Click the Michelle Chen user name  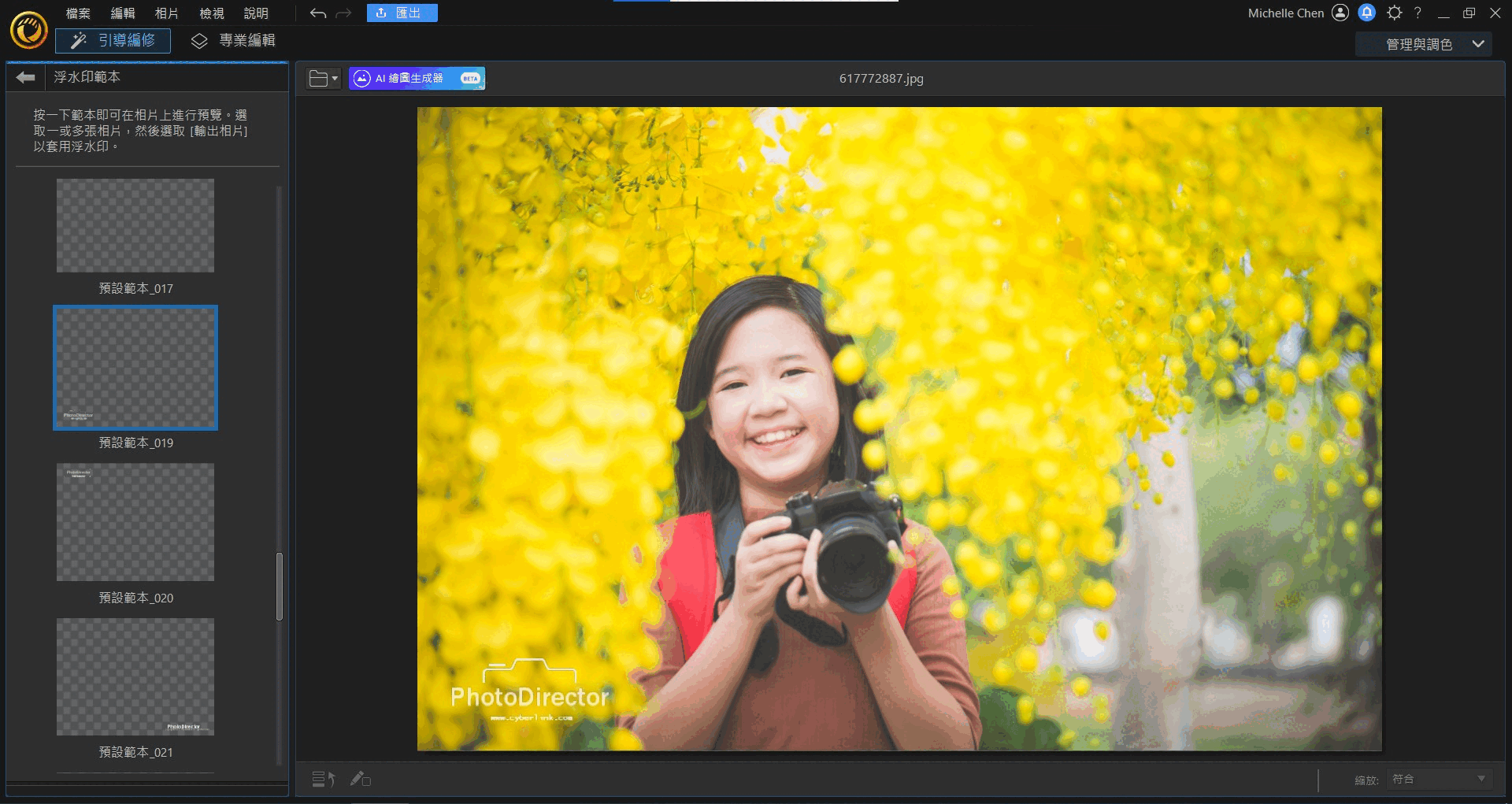(1286, 13)
